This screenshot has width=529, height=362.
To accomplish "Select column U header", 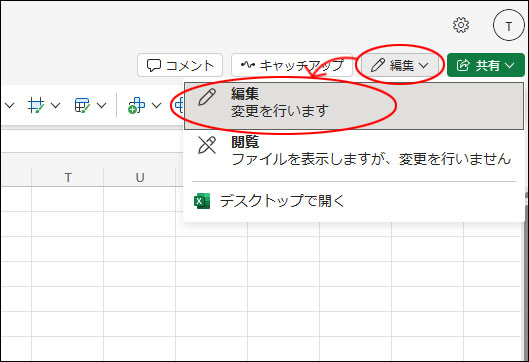I will pyautogui.click(x=140, y=177).
